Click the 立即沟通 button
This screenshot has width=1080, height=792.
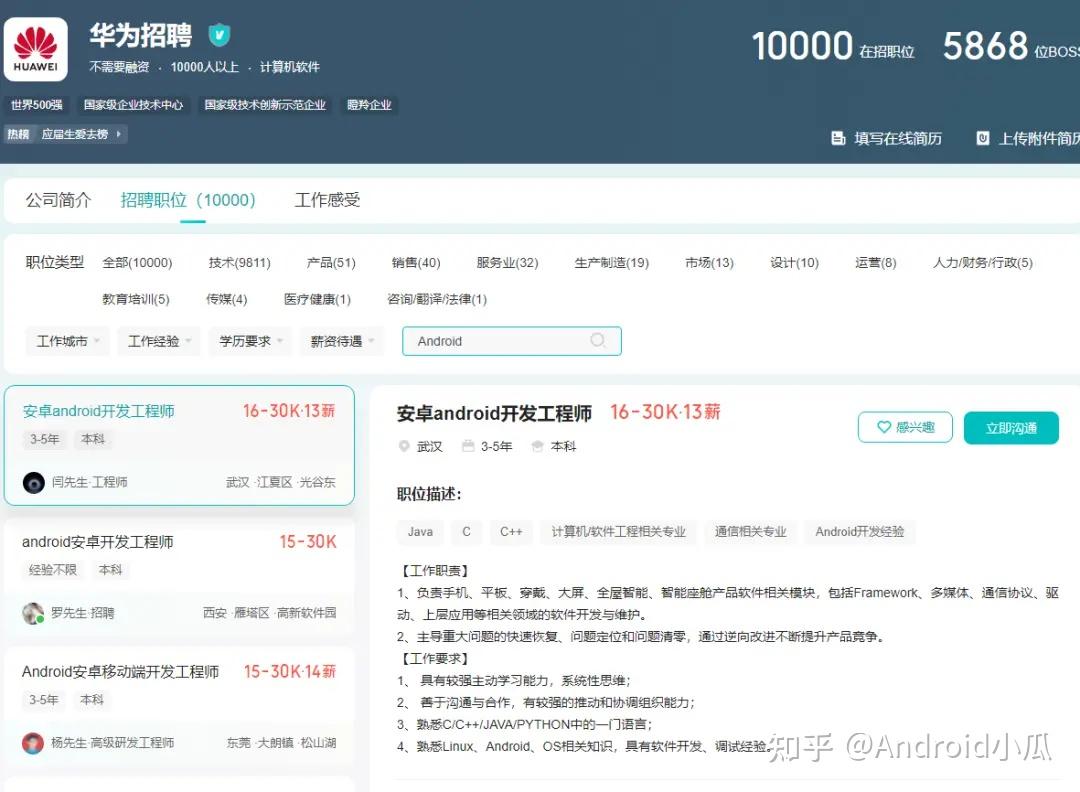(1011, 428)
